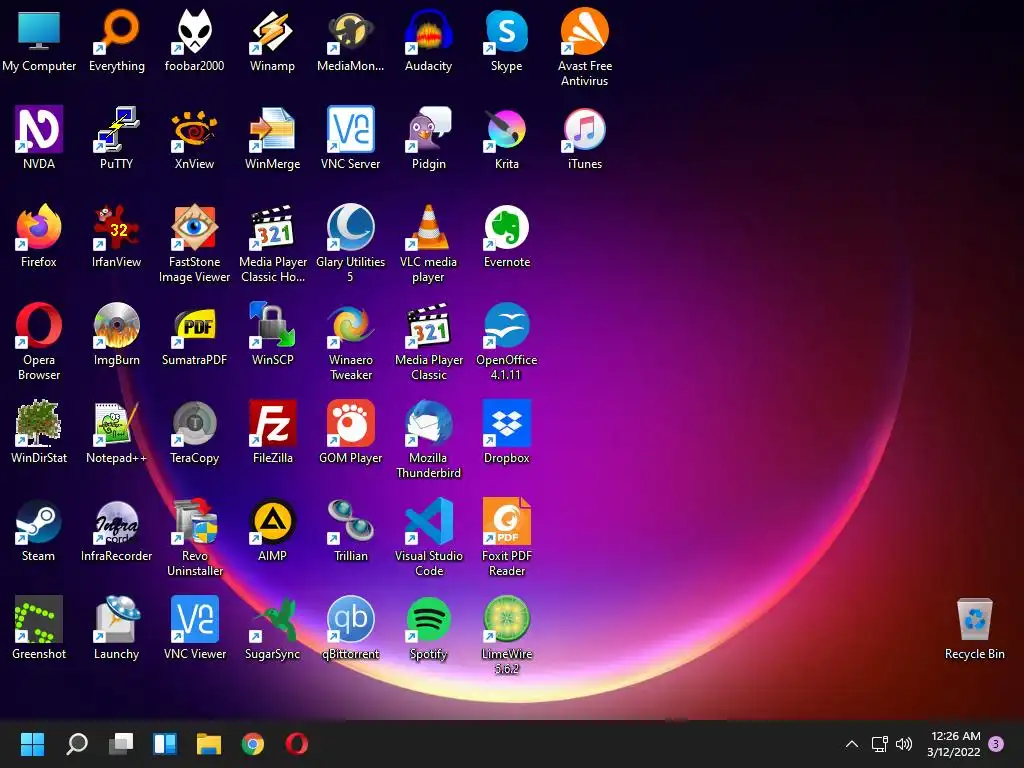This screenshot has height=768, width=1024.
Task: Click the InfraRecorder icon
Action: [116, 521]
